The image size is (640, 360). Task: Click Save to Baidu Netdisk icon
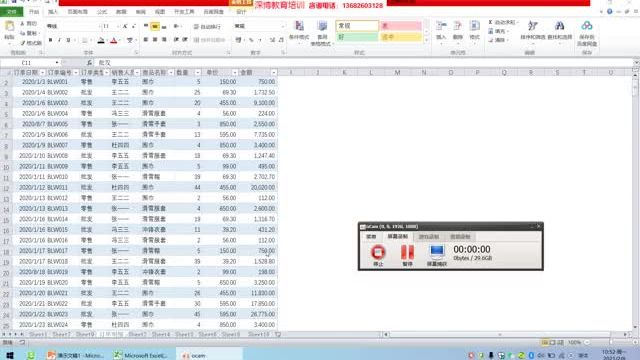(587, 33)
